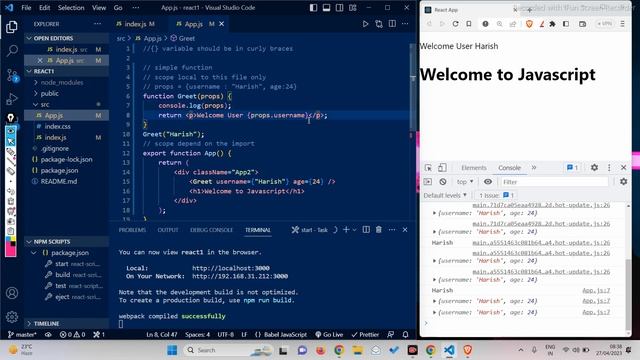Open the File menu
640x360 pixels.
(26, 8)
